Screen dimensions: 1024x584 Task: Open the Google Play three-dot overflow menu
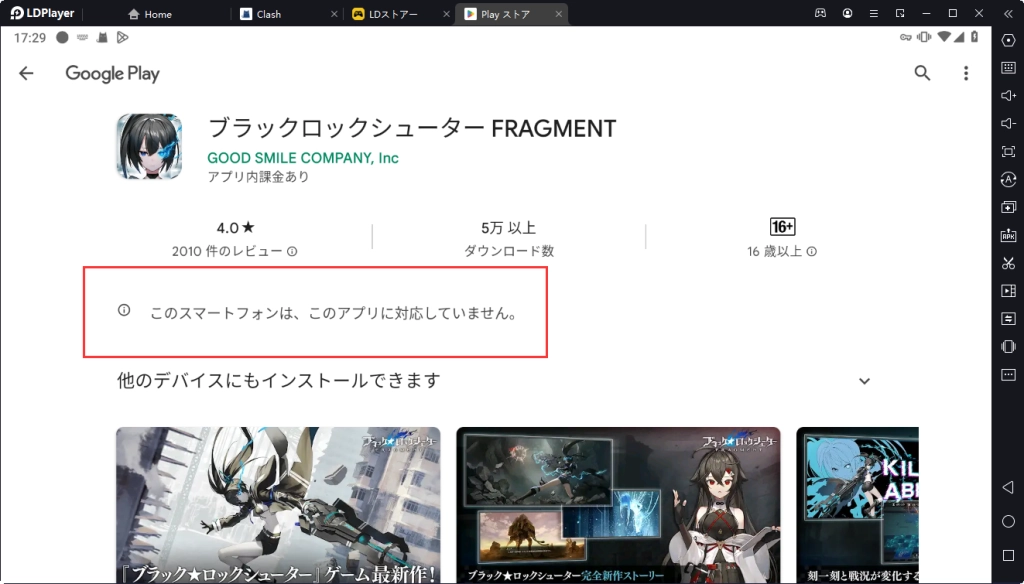click(966, 73)
